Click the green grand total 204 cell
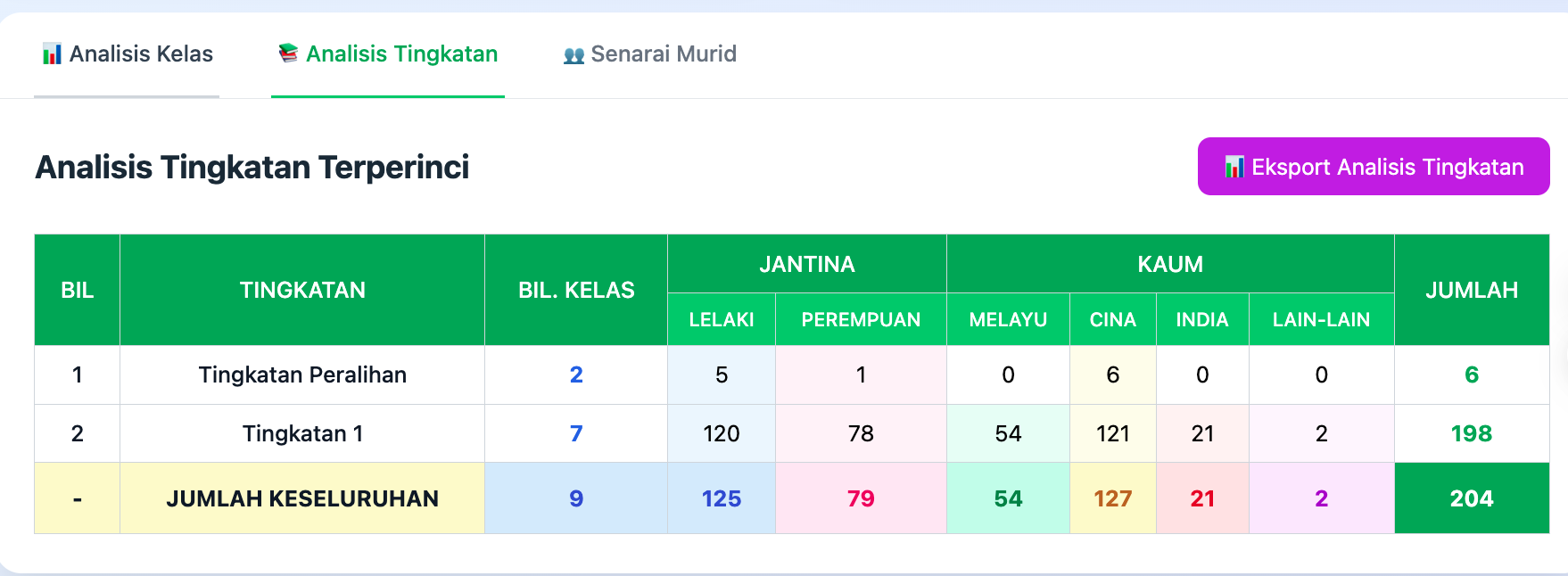The width and height of the screenshot is (1568, 576). (x=1472, y=498)
